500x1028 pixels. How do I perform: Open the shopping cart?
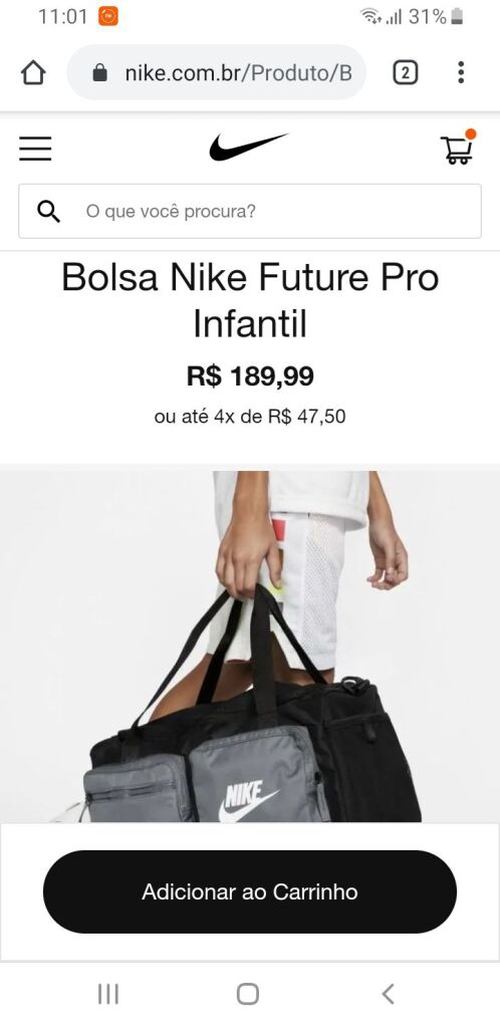pyautogui.click(x=457, y=148)
